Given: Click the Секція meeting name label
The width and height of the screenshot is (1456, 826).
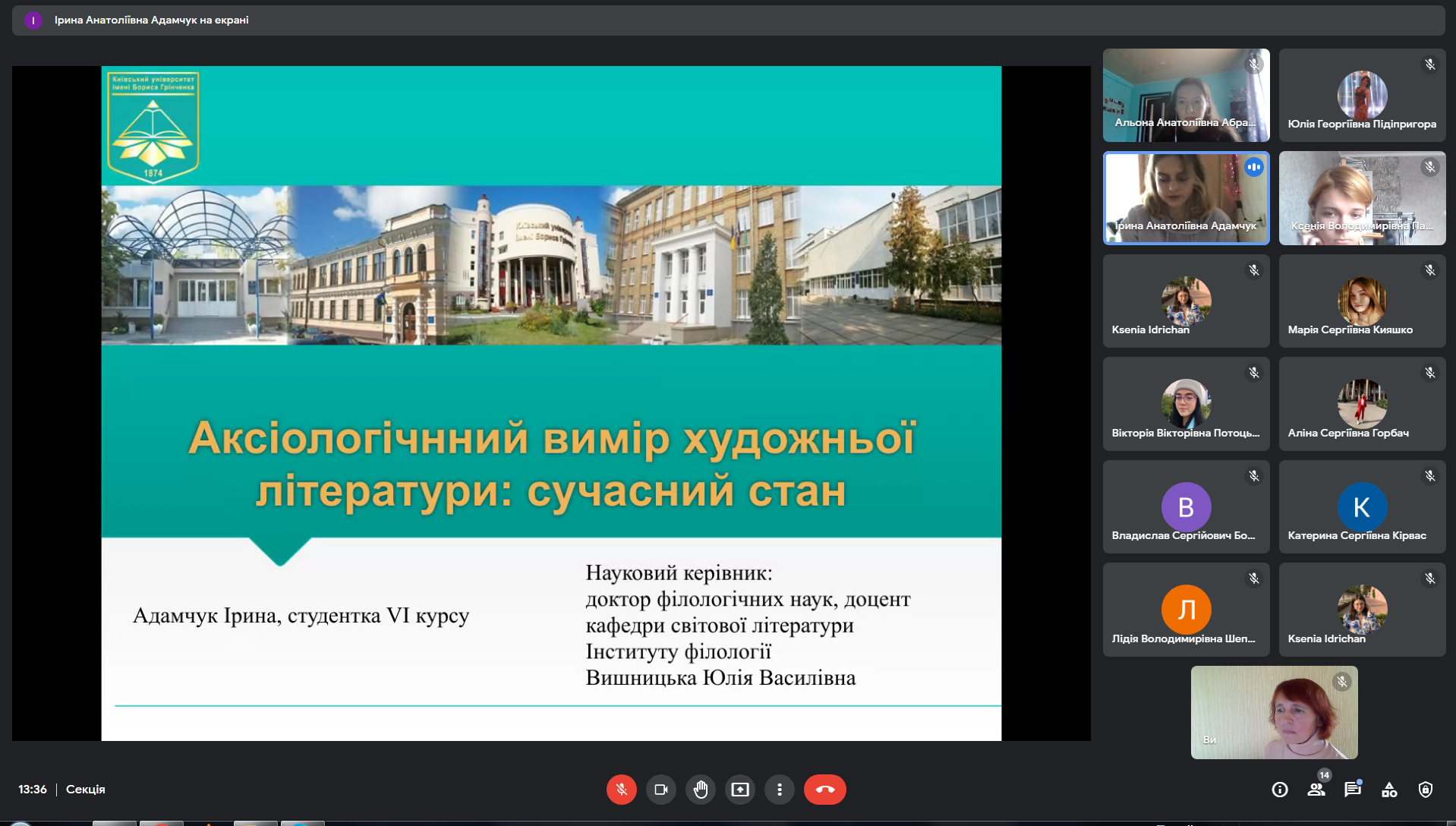Looking at the screenshot, I should pyautogui.click(x=86, y=790).
